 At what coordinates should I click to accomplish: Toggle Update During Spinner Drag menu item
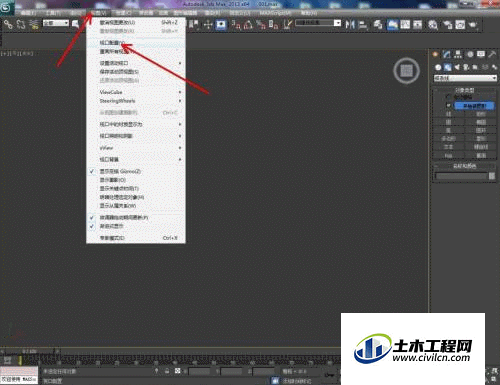(x=136, y=218)
